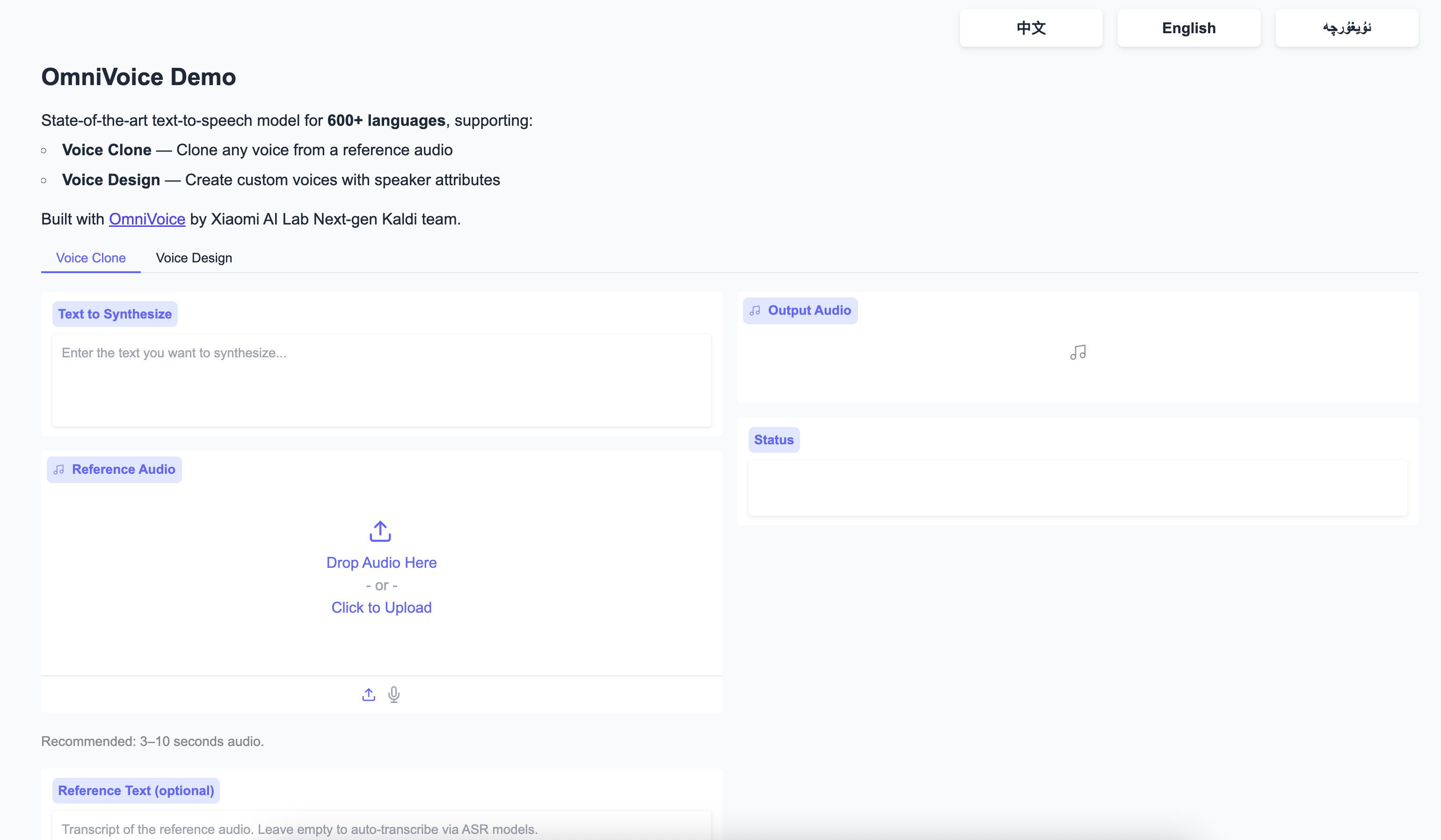The width and height of the screenshot is (1441, 840).
Task: Click the music note icon beside Output Audio label
Action: pos(755,311)
